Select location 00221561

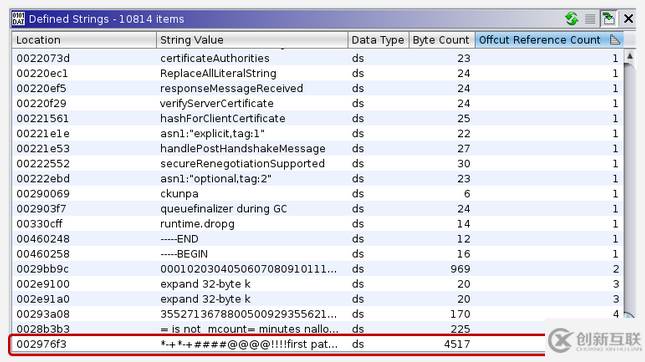(x=43, y=118)
